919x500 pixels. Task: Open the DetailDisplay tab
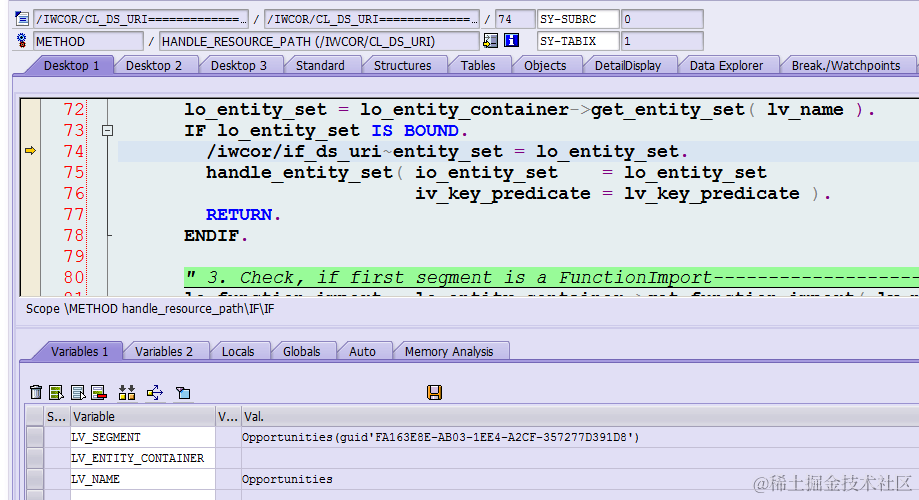[628, 66]
